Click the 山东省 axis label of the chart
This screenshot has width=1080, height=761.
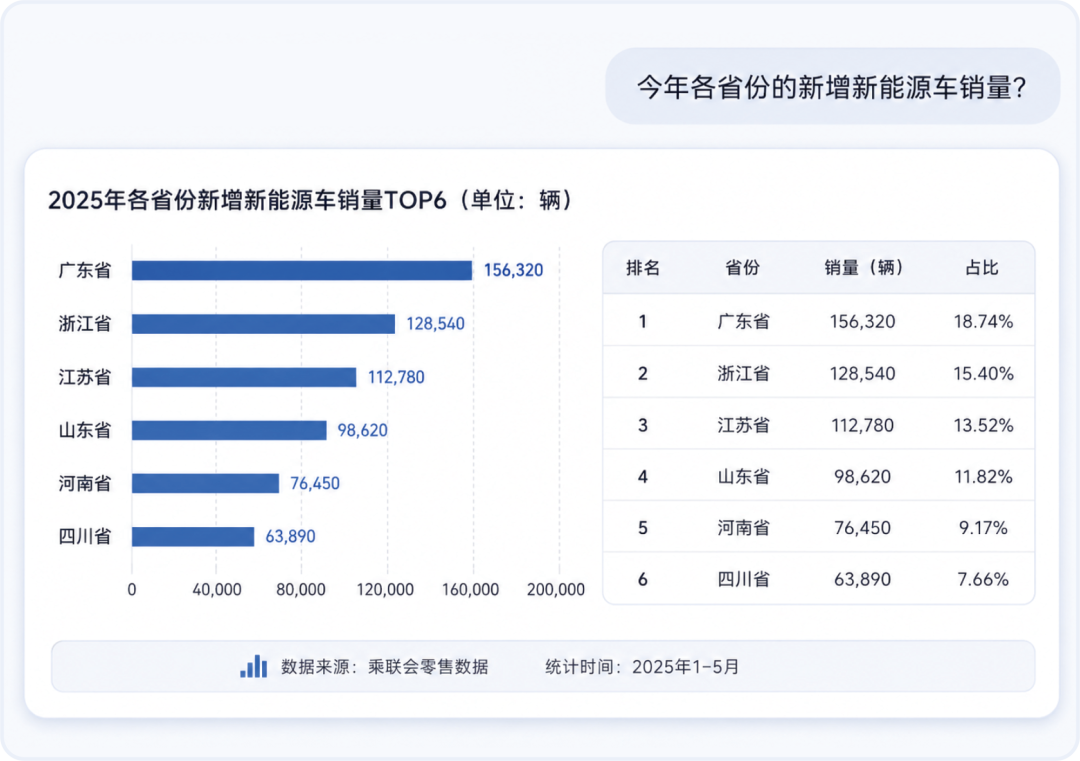tap(85, 430)
